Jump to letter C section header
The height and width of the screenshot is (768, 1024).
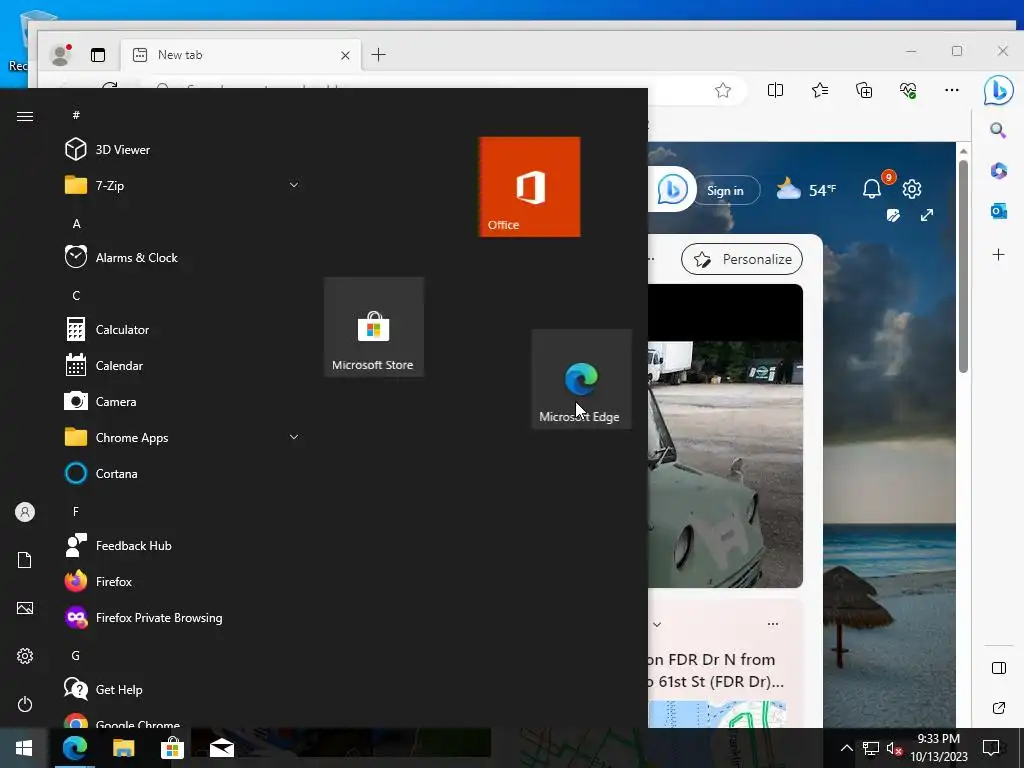tap(76, 296)
